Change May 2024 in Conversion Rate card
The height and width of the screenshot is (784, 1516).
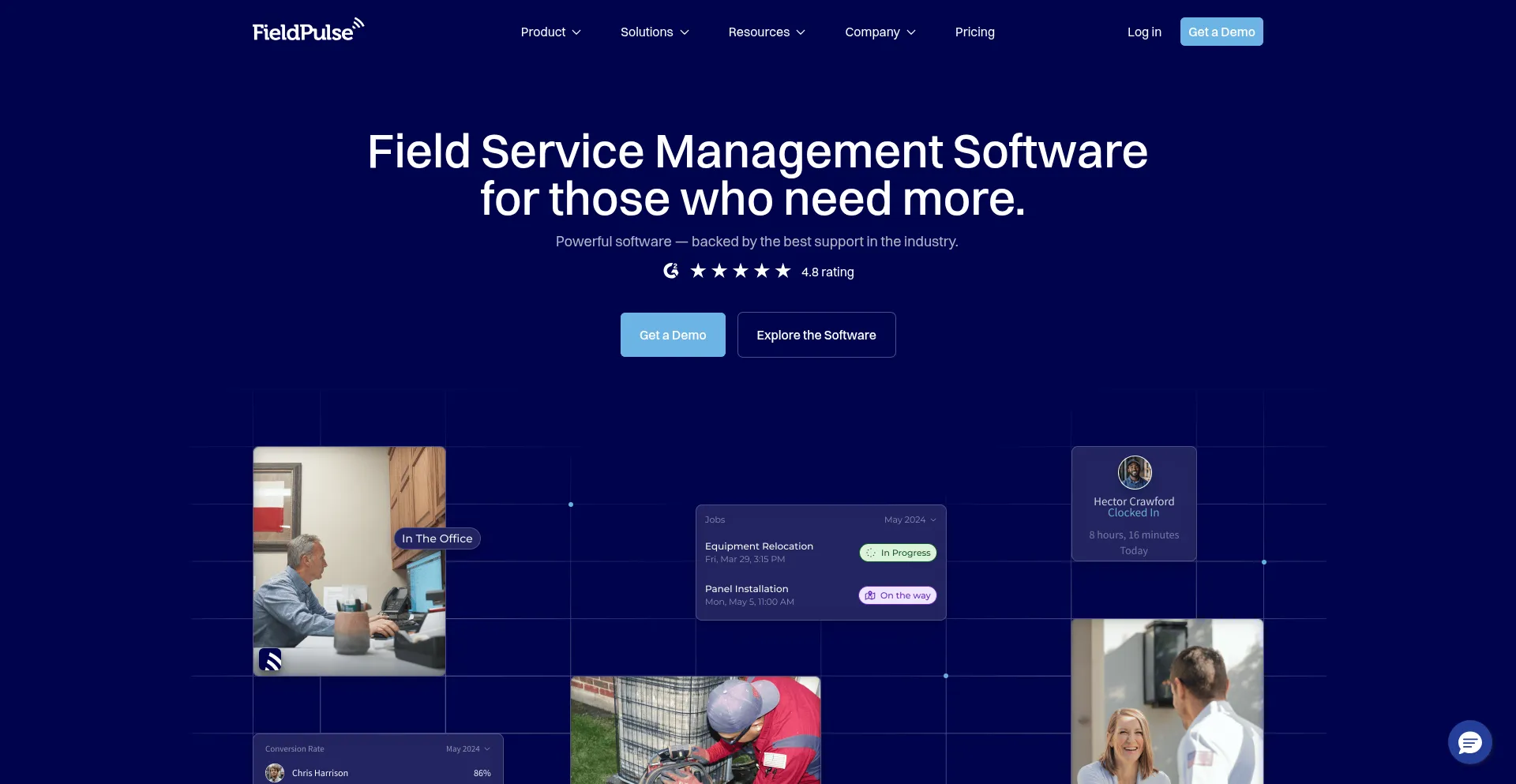pyautogui.click(x=467, y=748)
